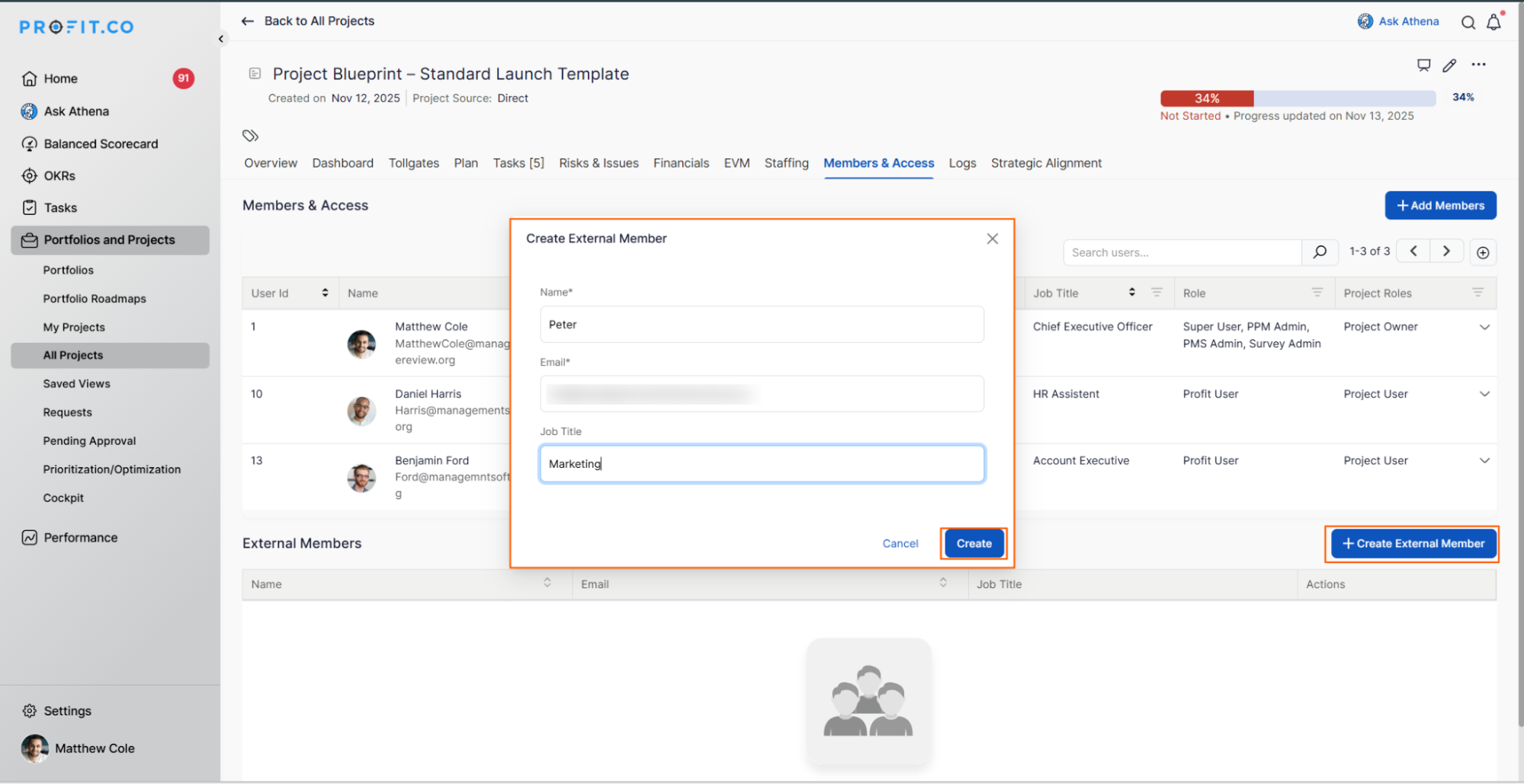Image resolution: width=1524 pixels, height=784 pixels.
Task: Click the notification bell icon
Action: [1494, 22]
